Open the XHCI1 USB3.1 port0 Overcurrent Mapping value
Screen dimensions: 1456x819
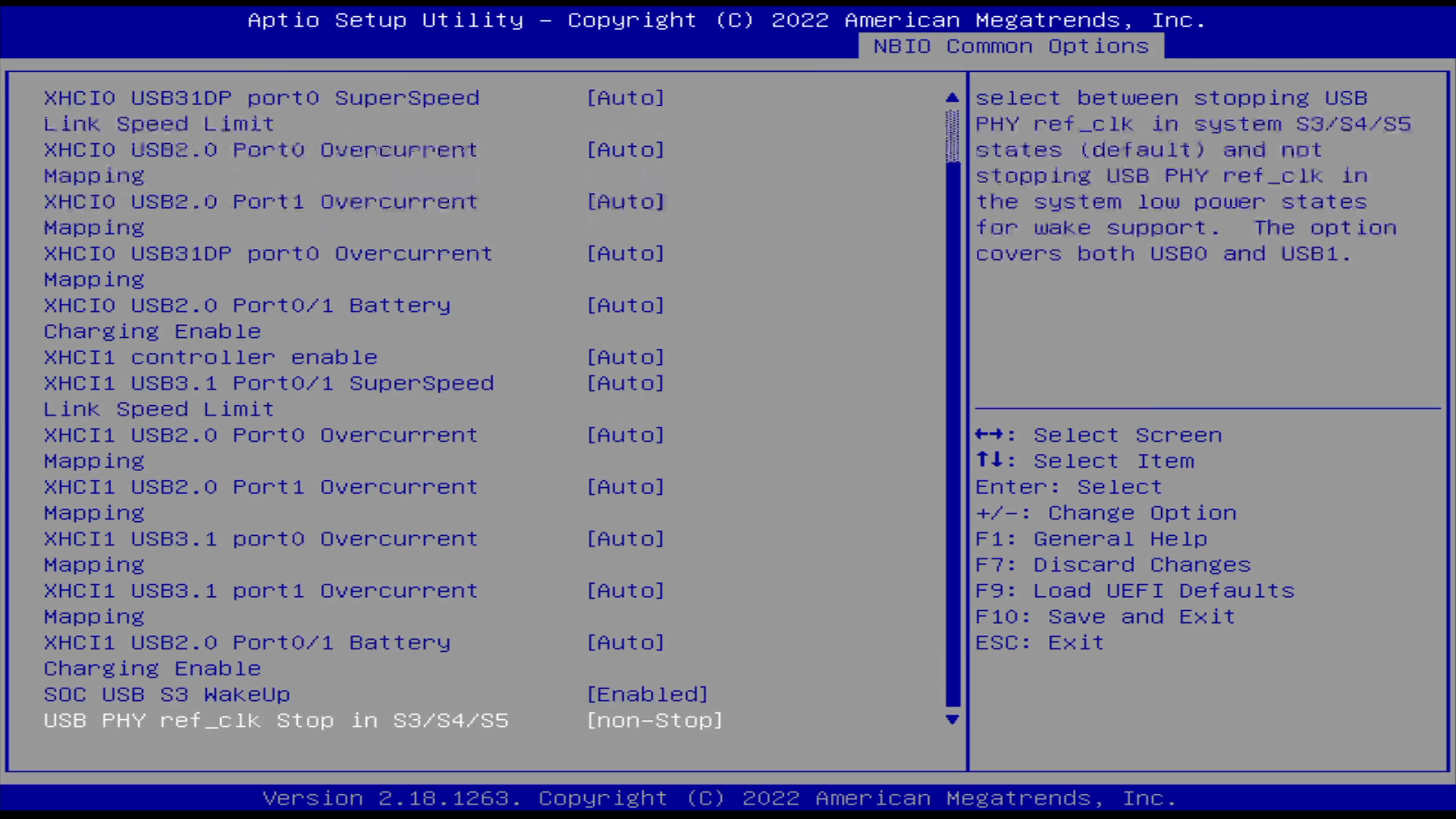pyautogui.click(x=626, y=539)
